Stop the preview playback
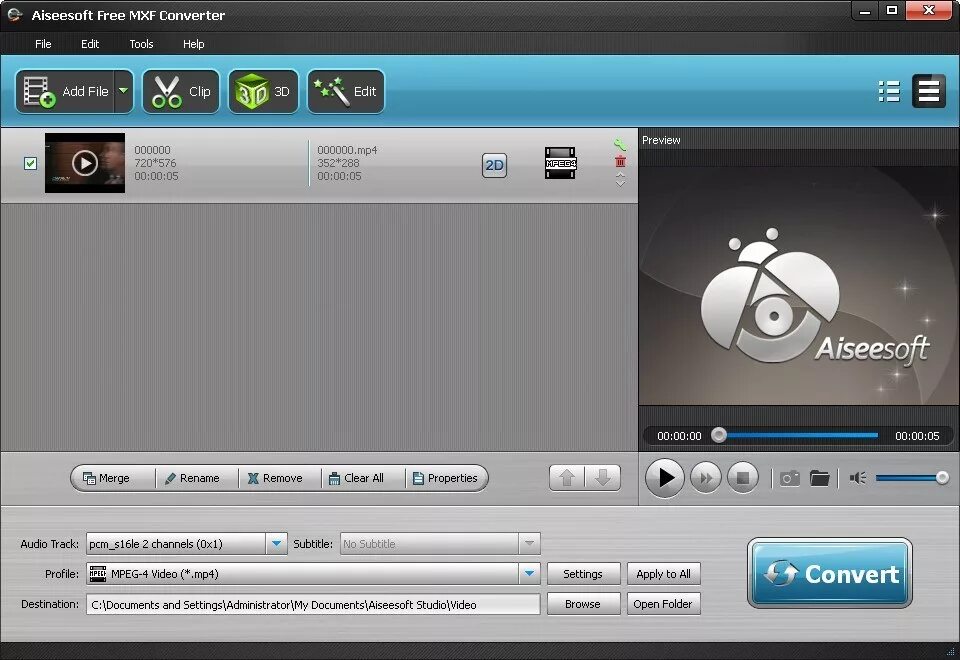This screenshot has height=660, width=960. pos(743,478)
